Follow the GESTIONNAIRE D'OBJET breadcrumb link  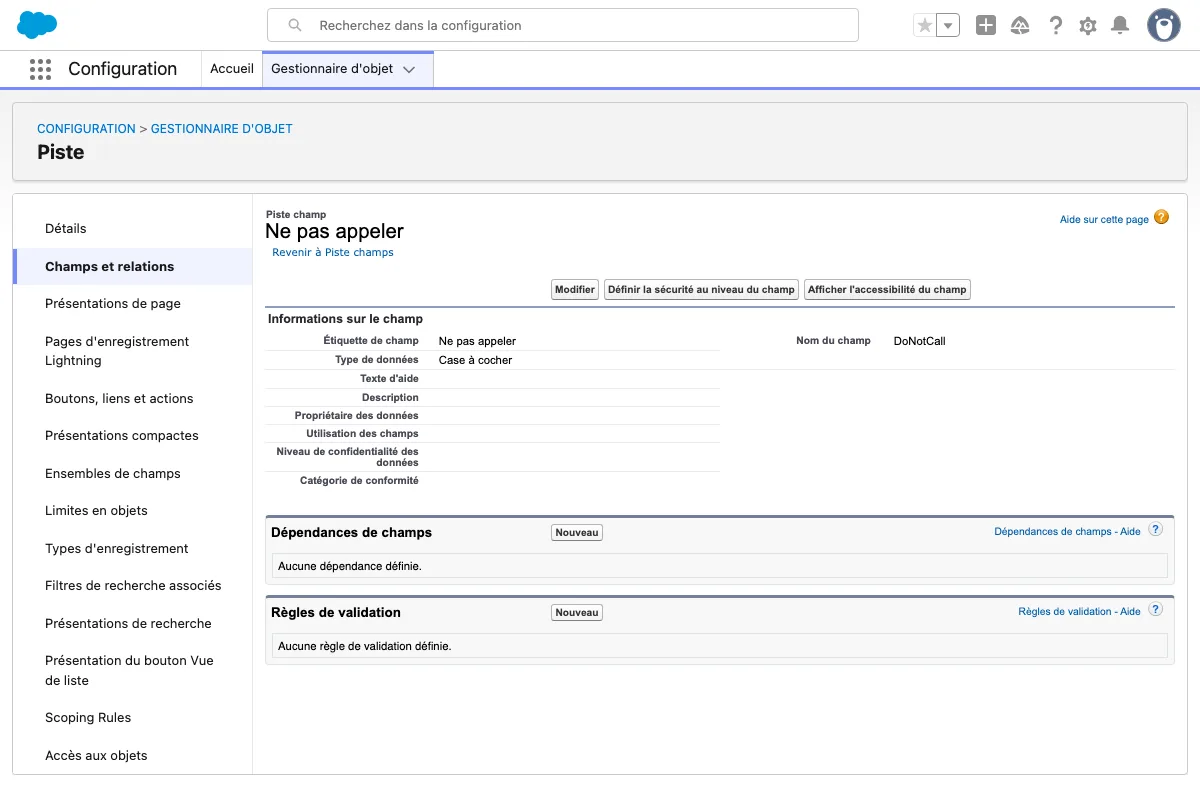pos(222,129)
